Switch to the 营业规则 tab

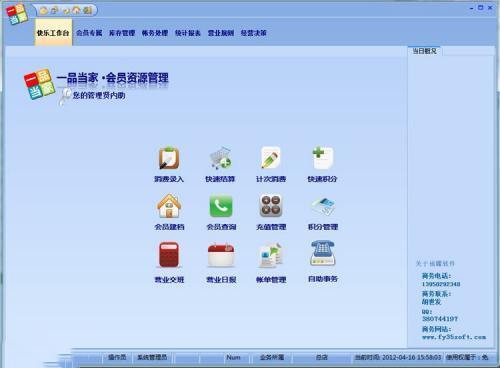[x=221, y=33]
